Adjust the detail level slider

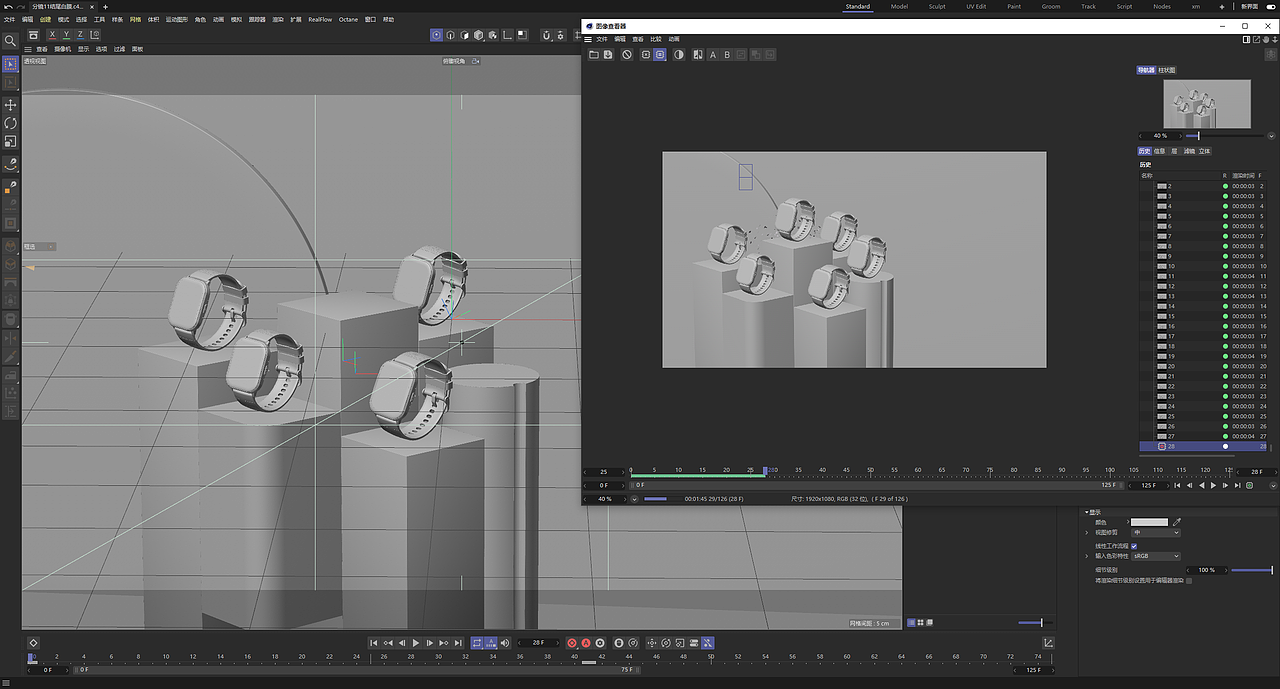[1251, 570]
